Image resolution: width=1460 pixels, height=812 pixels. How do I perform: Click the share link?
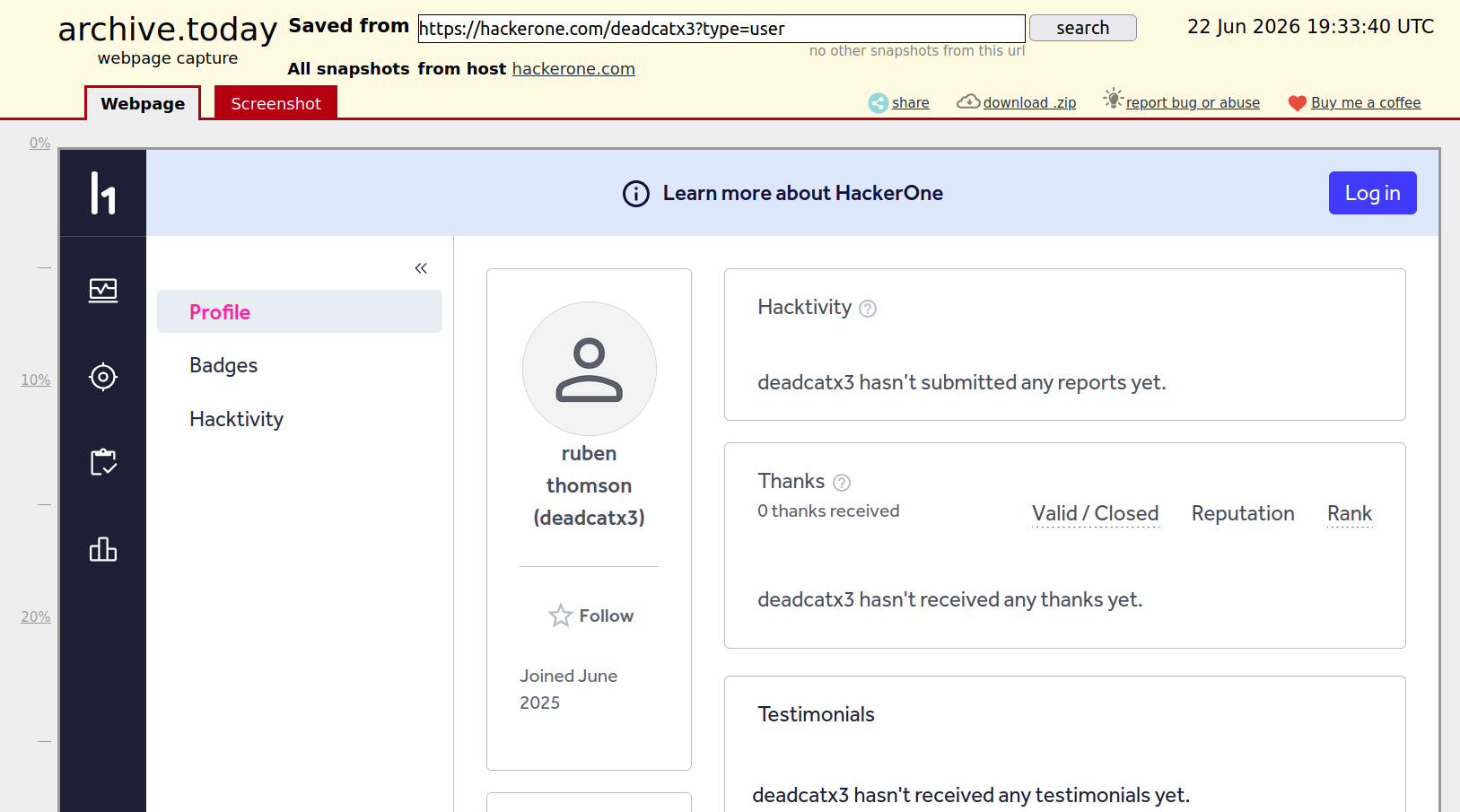911,103
